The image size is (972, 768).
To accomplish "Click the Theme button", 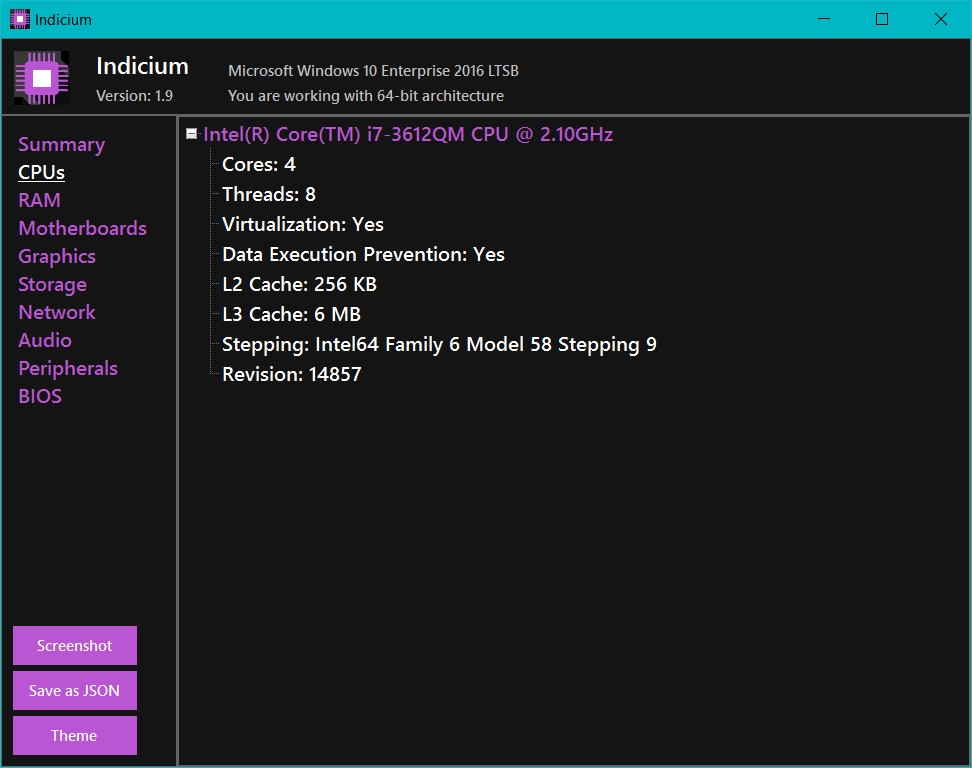I will coord(75,736).
